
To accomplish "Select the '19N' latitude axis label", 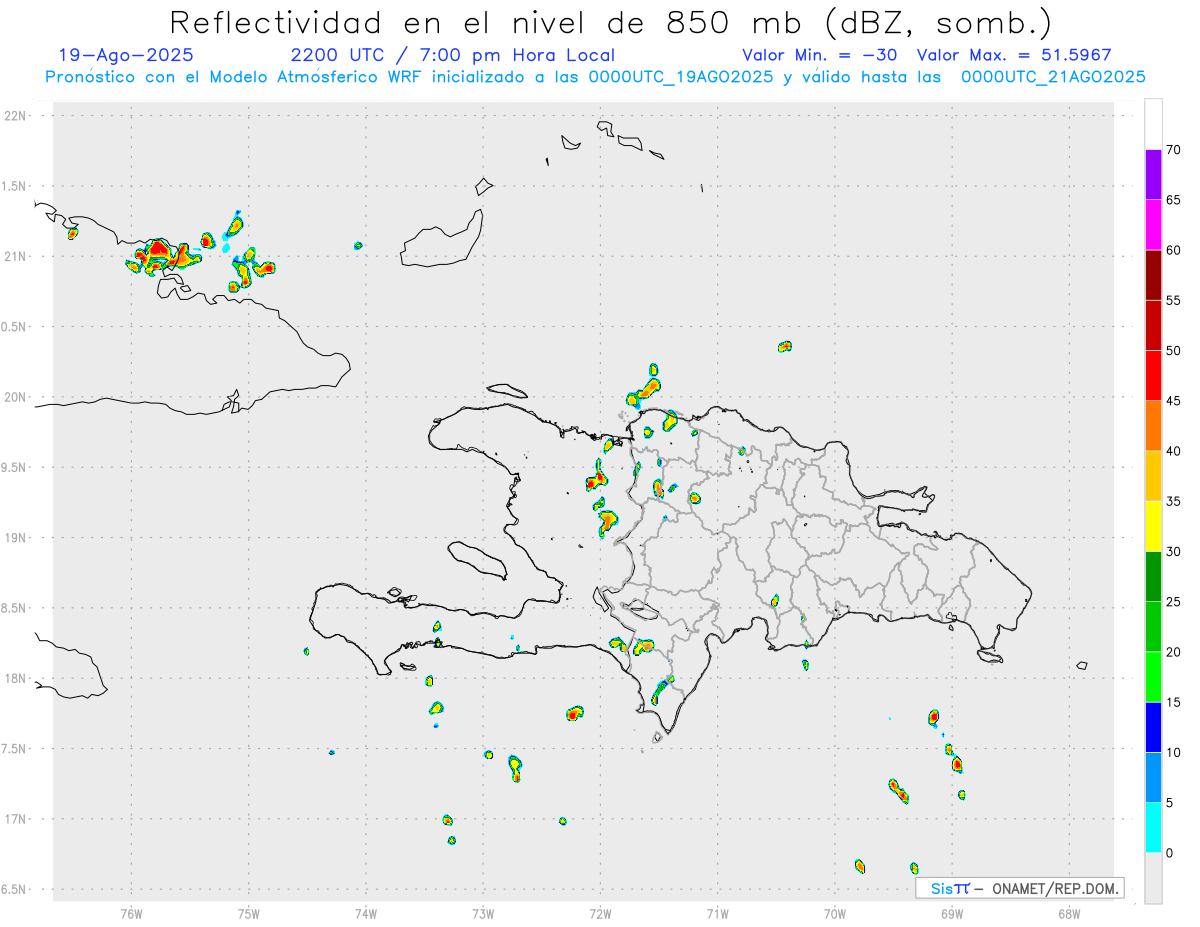I will 16,538.
